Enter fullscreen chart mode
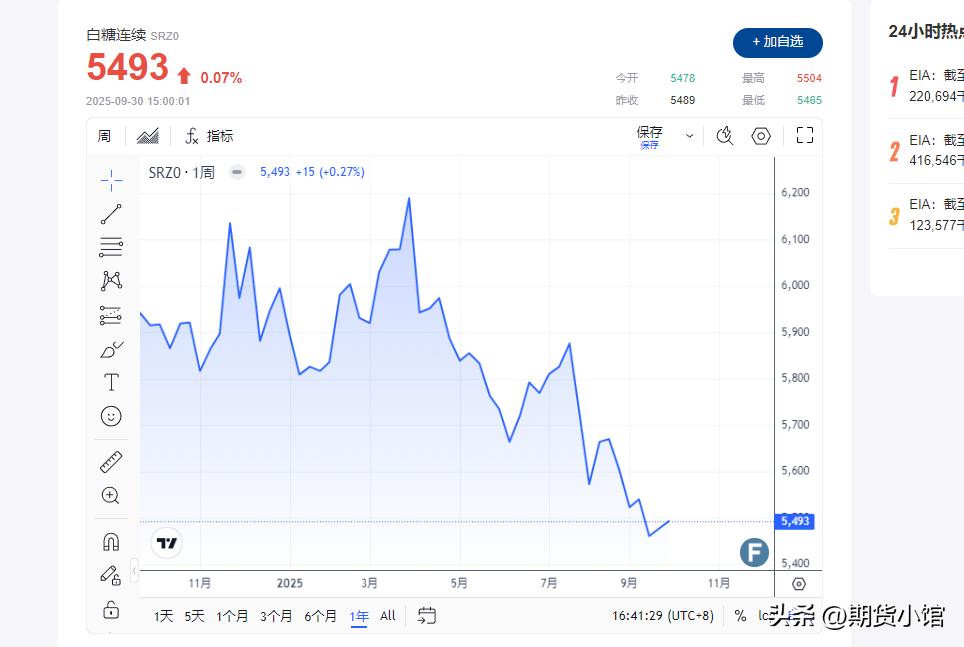The image size is (964, 647). click(x=805, y=136)
